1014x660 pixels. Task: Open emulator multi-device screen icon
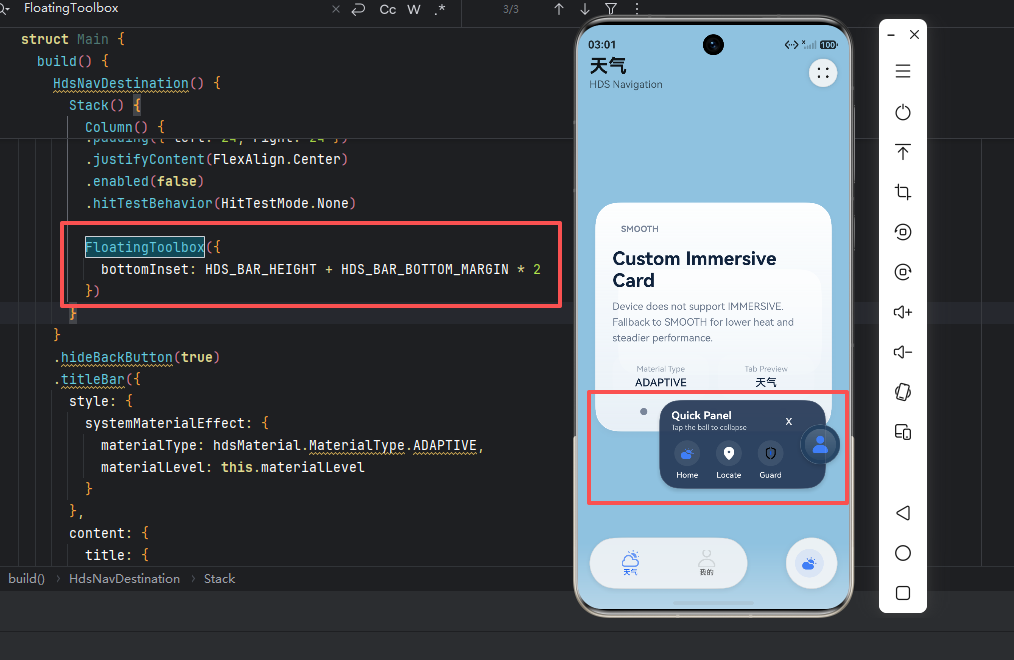[x=903, y=432]
